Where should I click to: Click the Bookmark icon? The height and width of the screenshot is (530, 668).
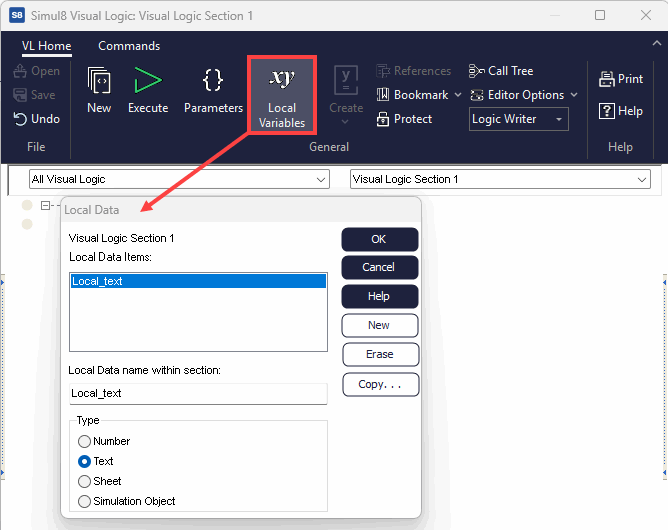tap(383, 95)
